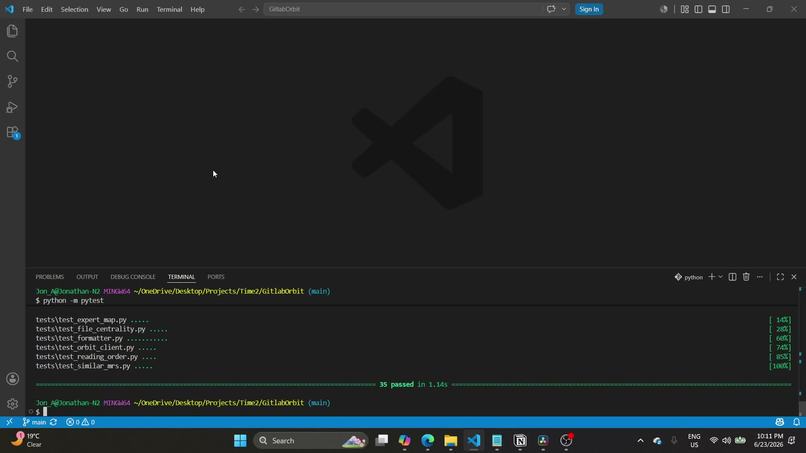
Task: Open notifications bell in status bar
Action: 796,422
